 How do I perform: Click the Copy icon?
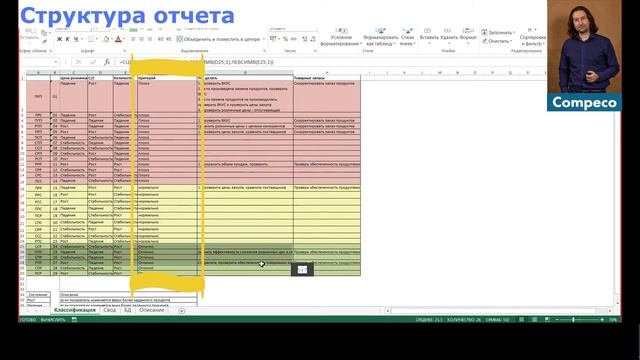pyautogui.click(x=44, y=33)
